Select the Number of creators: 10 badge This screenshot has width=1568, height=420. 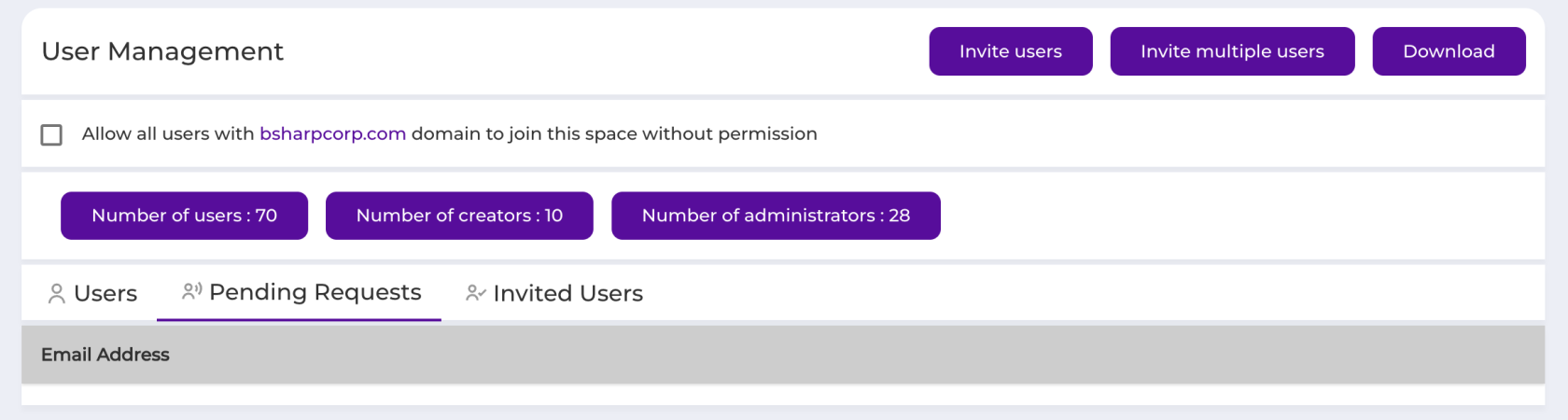pos(459,216)
